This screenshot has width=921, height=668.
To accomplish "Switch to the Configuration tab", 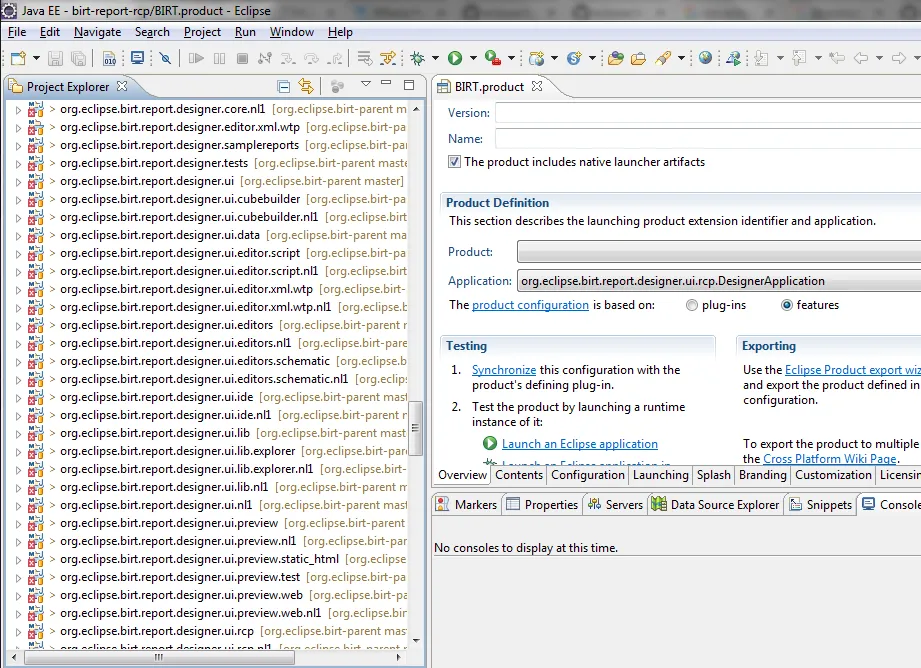I will pos(588,475).
